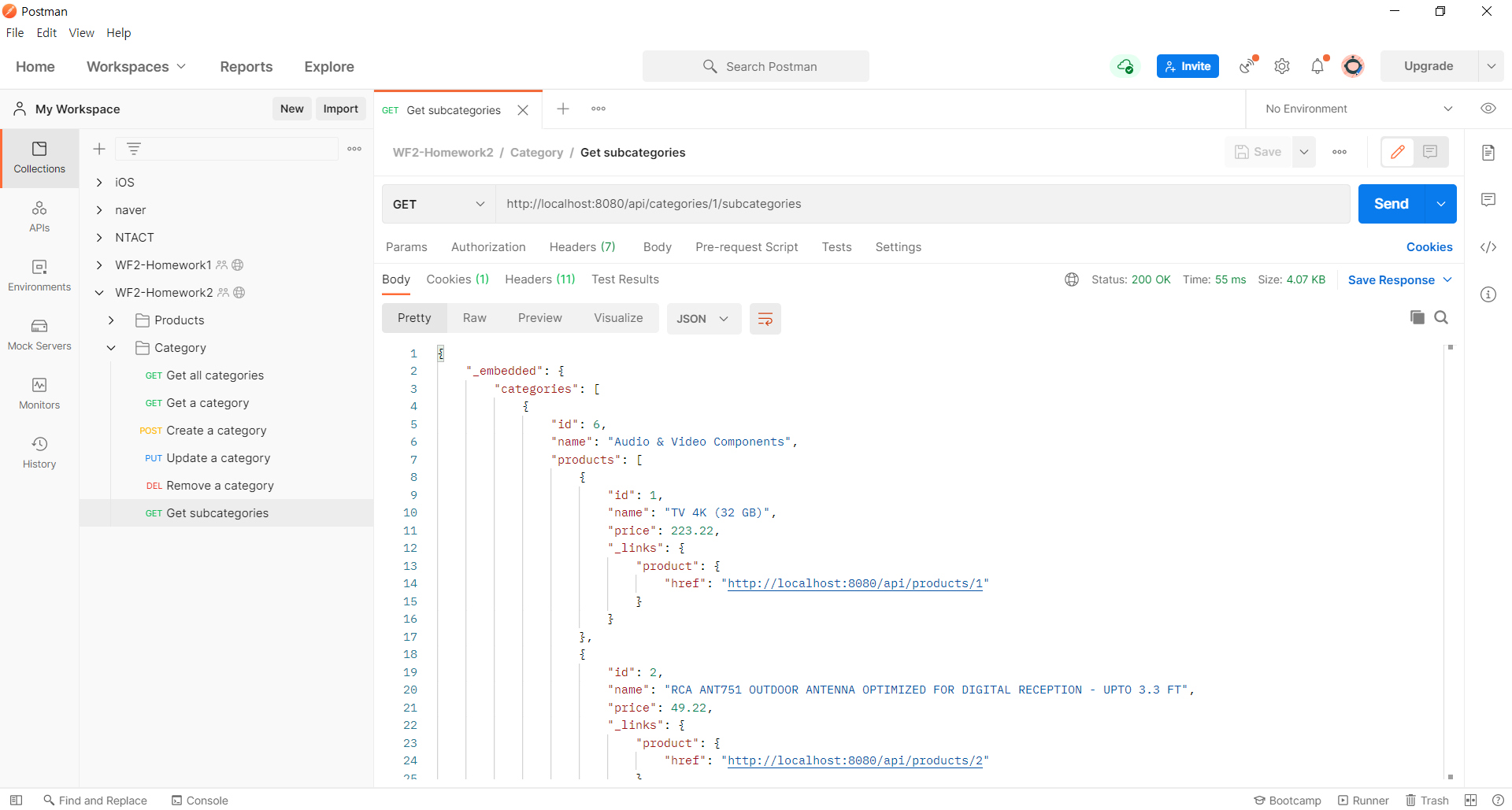
Task: Open the code snippet icon
Action: [x=1488, y=247]
